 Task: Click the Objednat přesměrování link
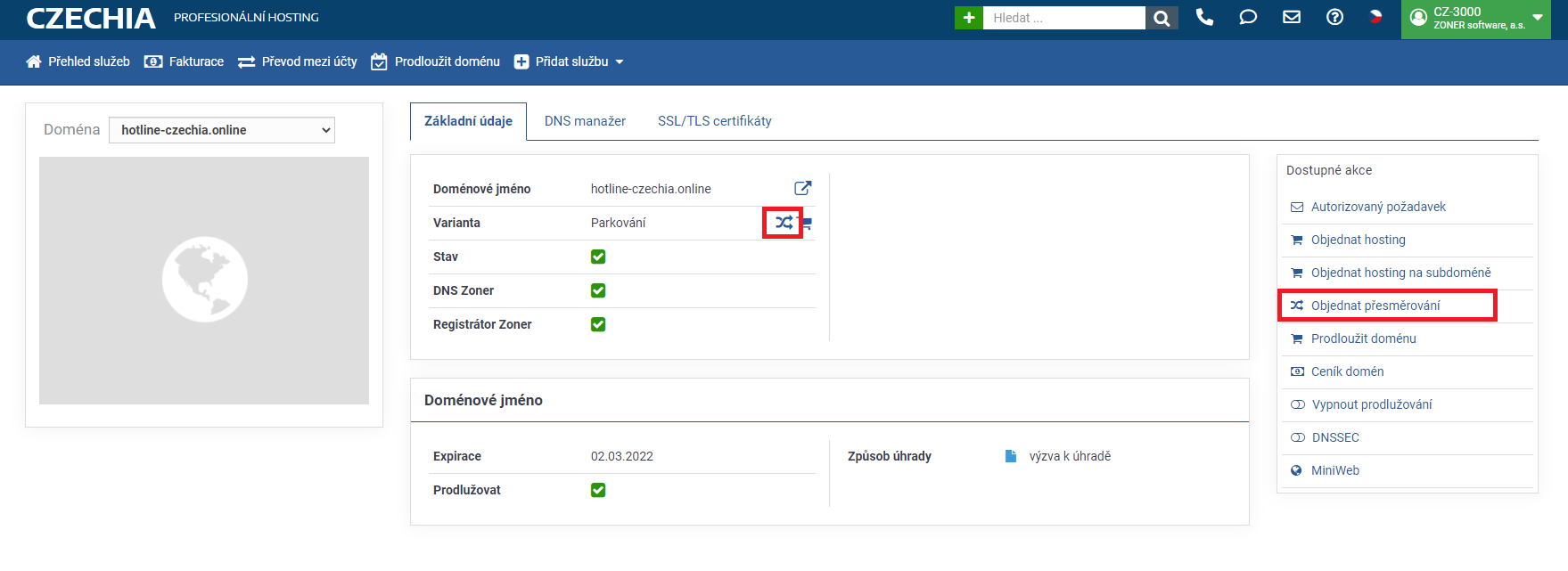click(x=1375, y=306)
